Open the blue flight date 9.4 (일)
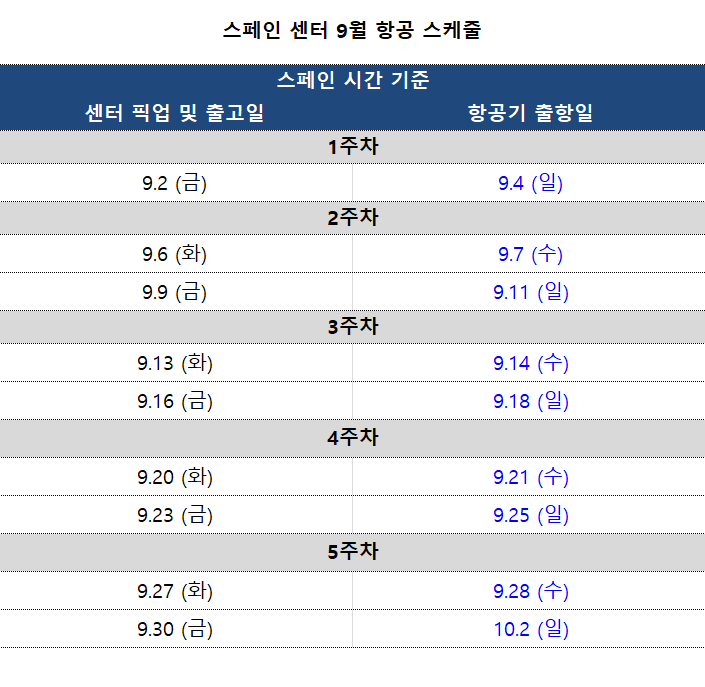 [x=531, y=183]
